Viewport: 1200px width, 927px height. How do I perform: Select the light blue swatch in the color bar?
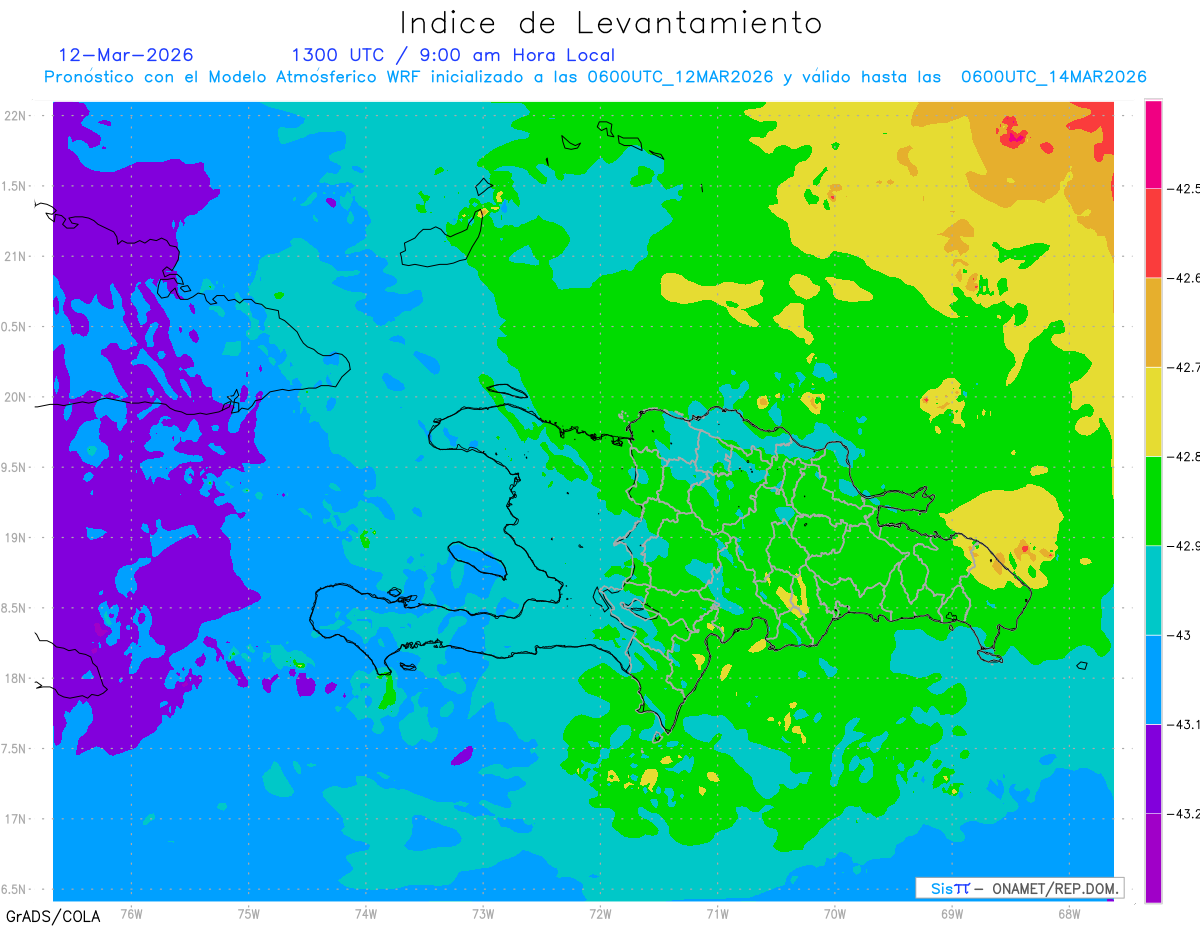coord(1153,679)
